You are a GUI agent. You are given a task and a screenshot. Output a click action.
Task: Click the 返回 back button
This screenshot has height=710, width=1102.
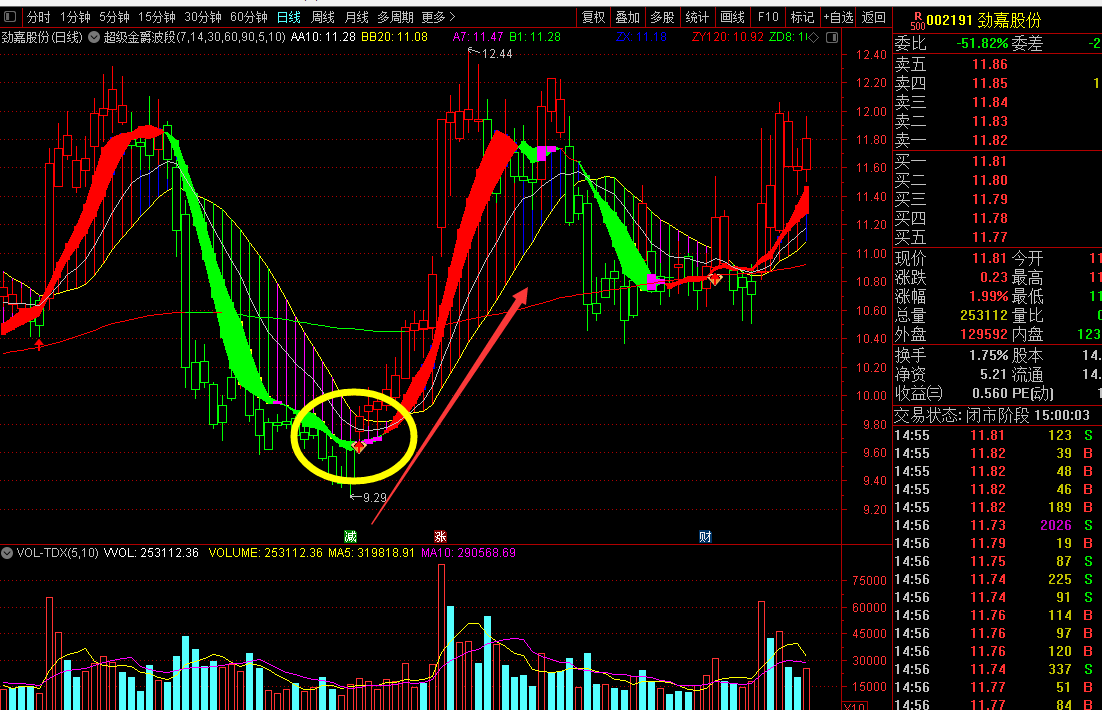[874, 17]
